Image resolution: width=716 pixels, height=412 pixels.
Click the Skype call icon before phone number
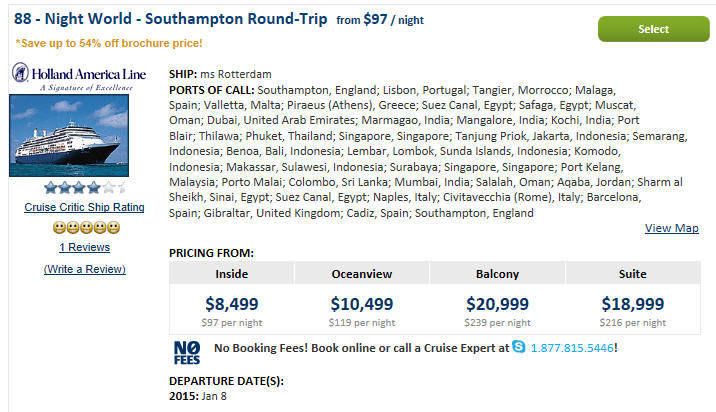tap(519, 347)
